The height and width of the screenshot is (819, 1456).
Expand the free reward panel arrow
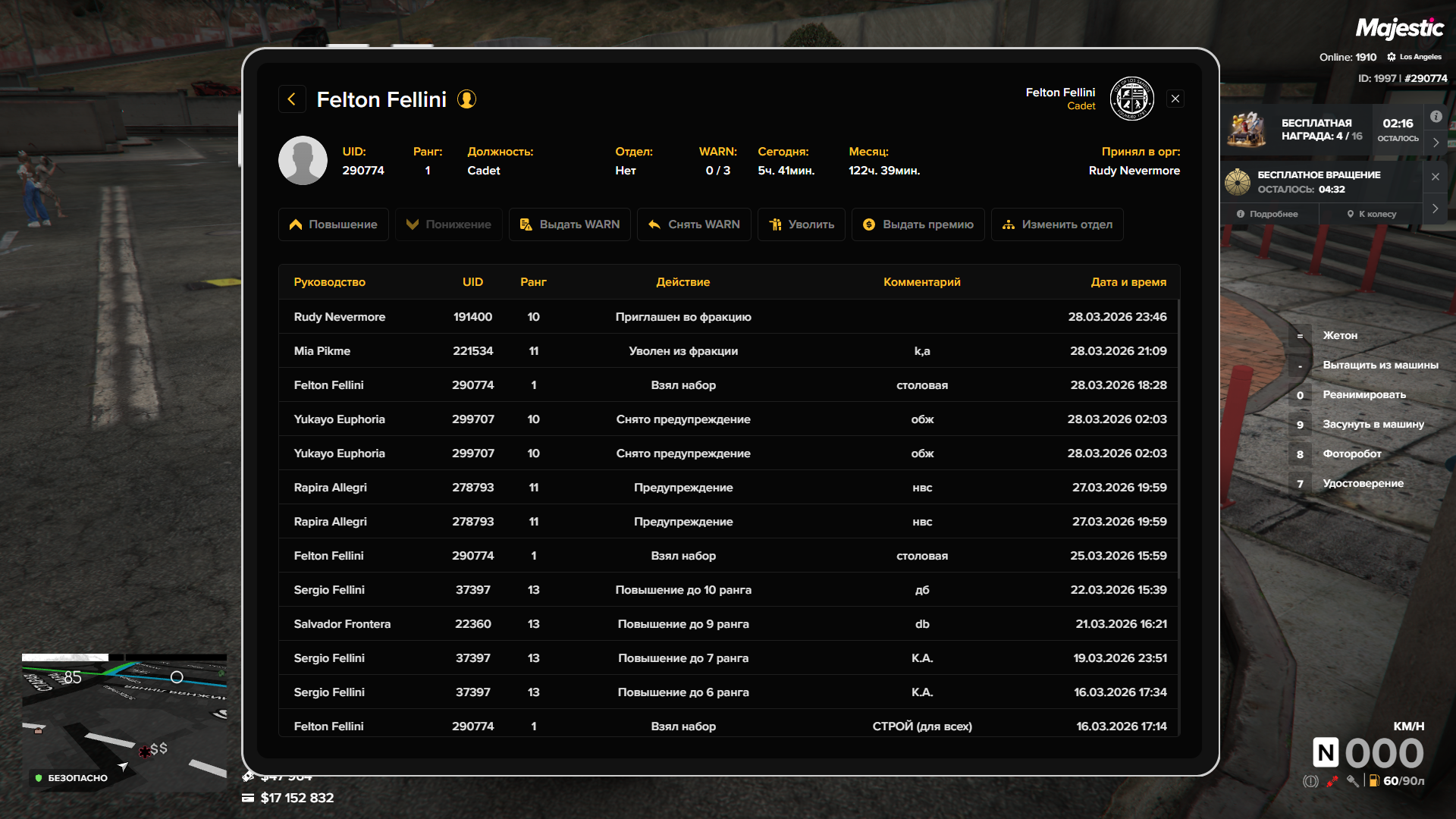click(x=1436, y=143)
